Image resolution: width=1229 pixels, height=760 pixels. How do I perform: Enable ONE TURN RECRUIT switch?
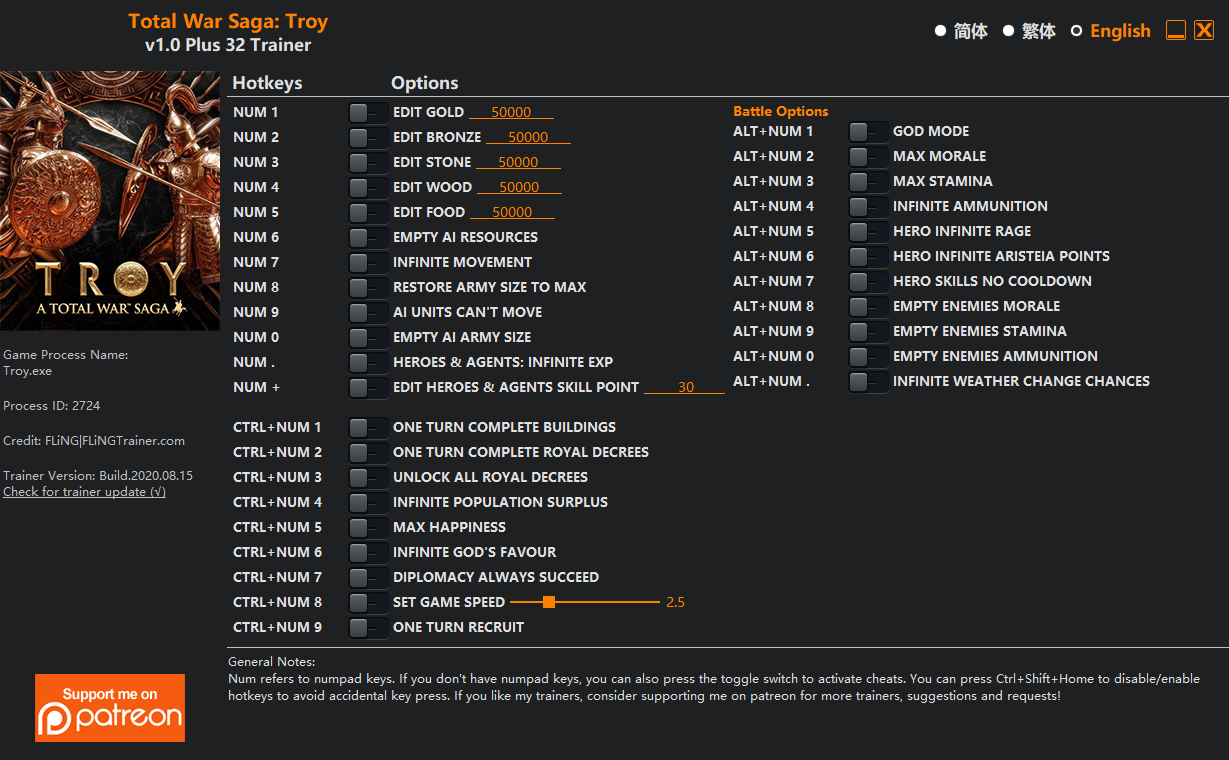(x=368, y=628)
